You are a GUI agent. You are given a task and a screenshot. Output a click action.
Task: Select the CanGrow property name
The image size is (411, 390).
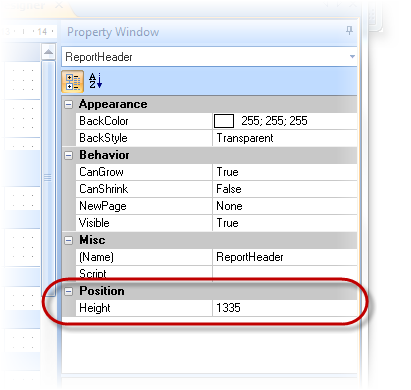pos(101,172)
